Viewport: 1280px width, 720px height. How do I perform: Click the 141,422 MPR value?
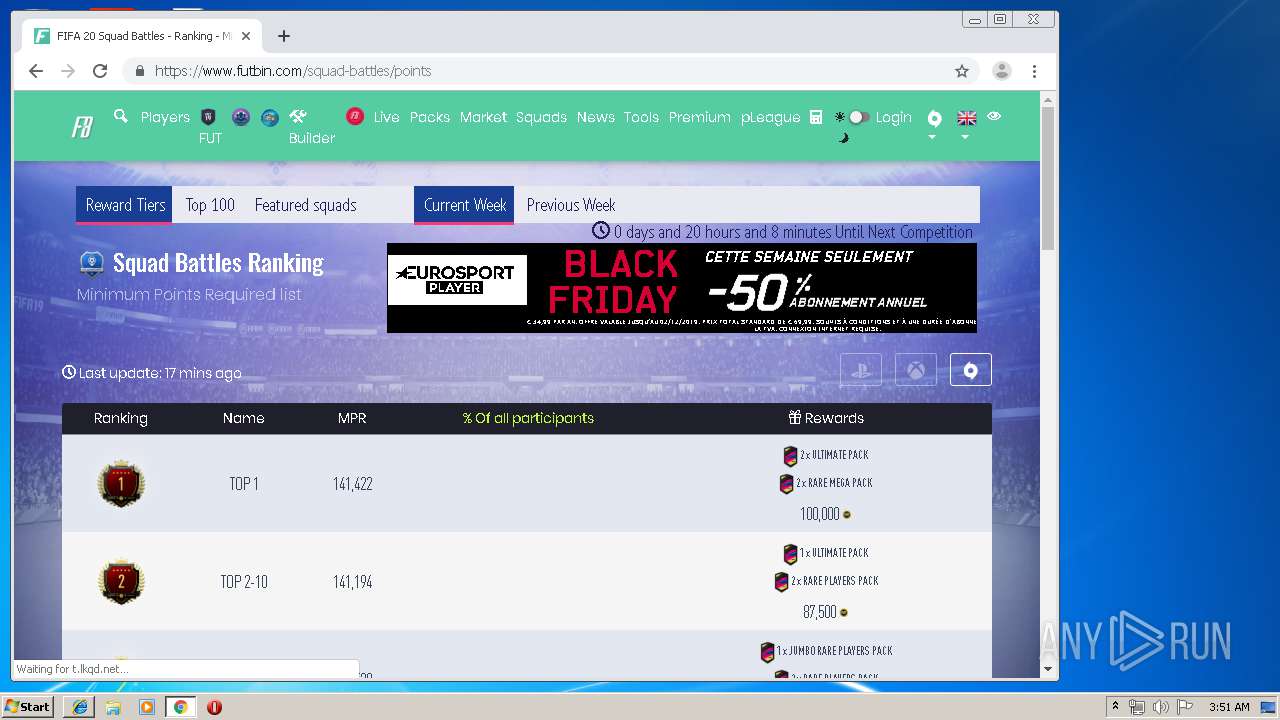tap(353, 484)
